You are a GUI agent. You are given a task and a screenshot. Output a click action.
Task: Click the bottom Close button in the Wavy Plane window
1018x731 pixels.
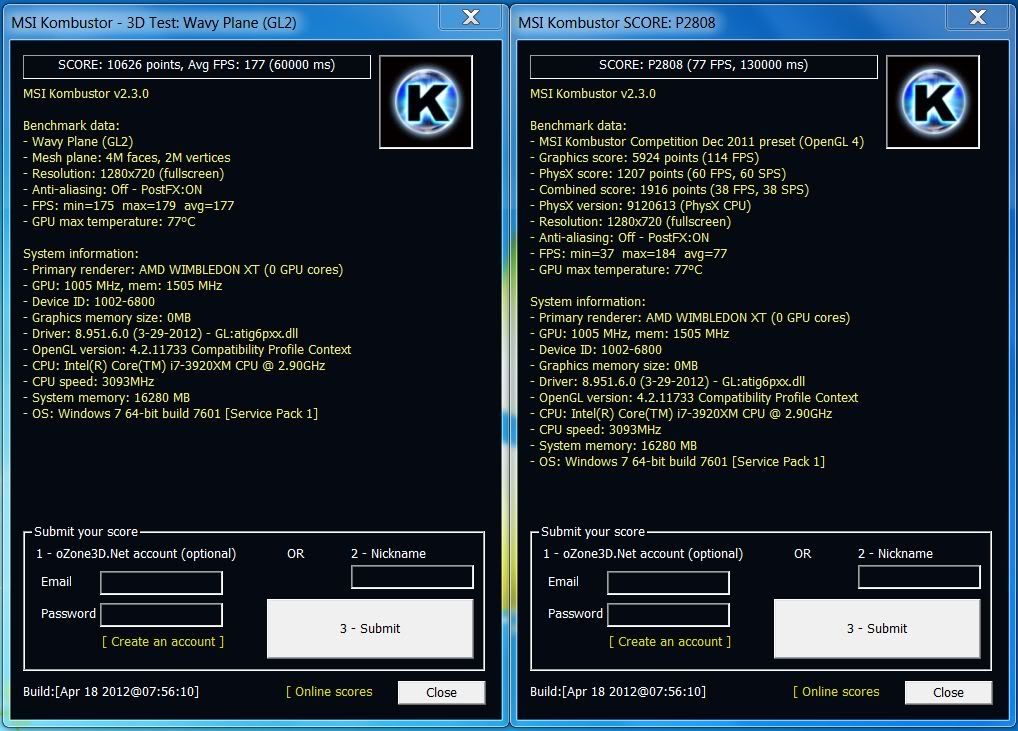tap(441, 693)
